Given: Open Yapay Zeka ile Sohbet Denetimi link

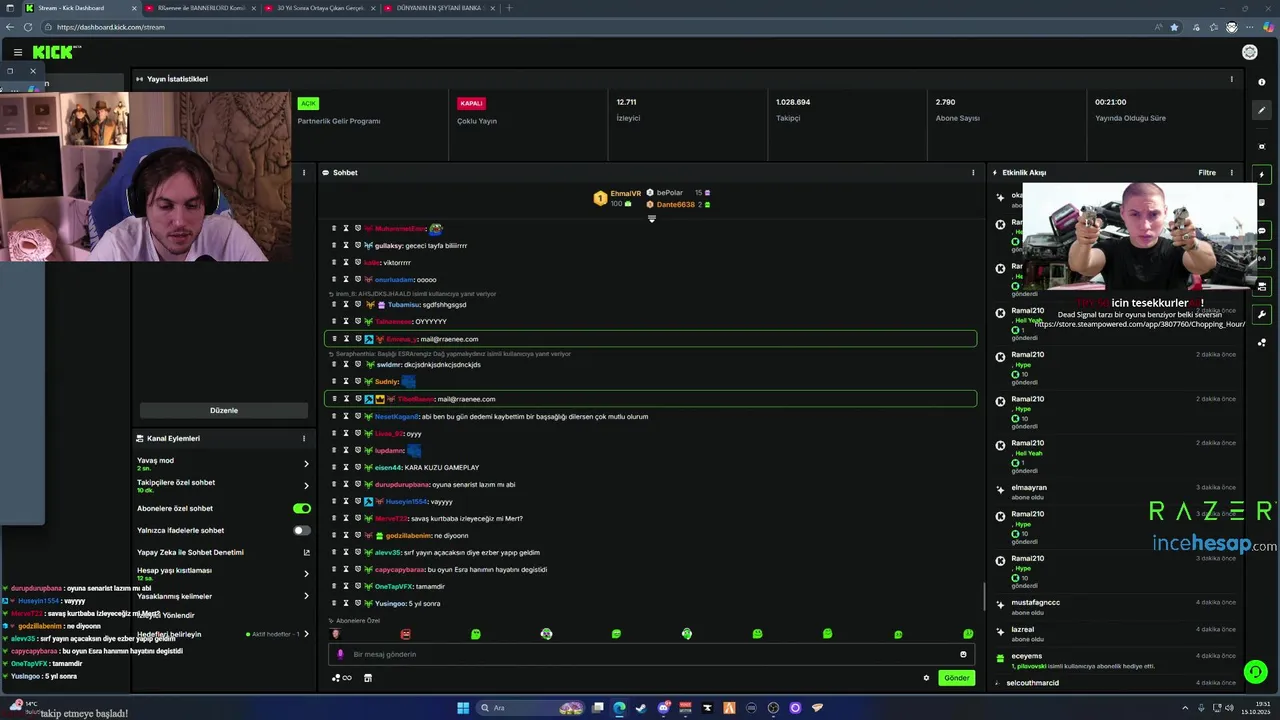Looking at the screenshot, I should [x=223, y=552].
